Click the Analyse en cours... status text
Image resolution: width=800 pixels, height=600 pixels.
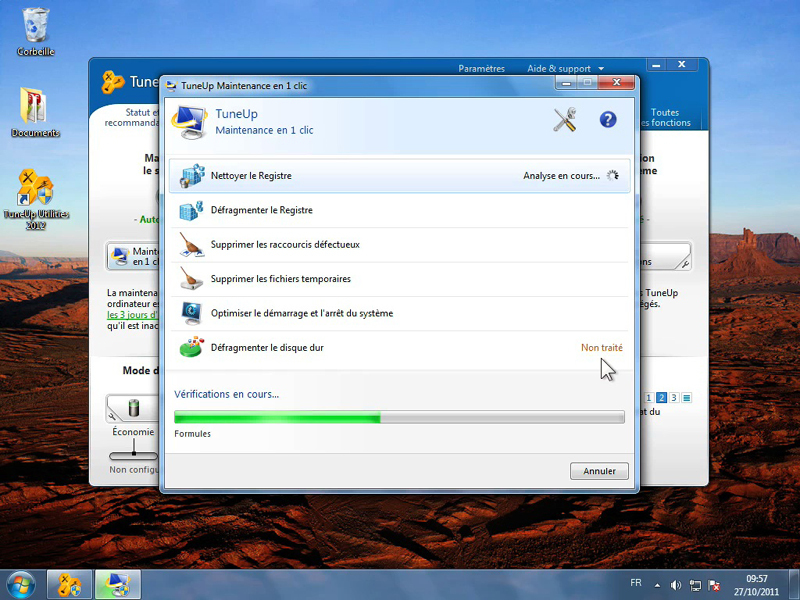(561, 176)
